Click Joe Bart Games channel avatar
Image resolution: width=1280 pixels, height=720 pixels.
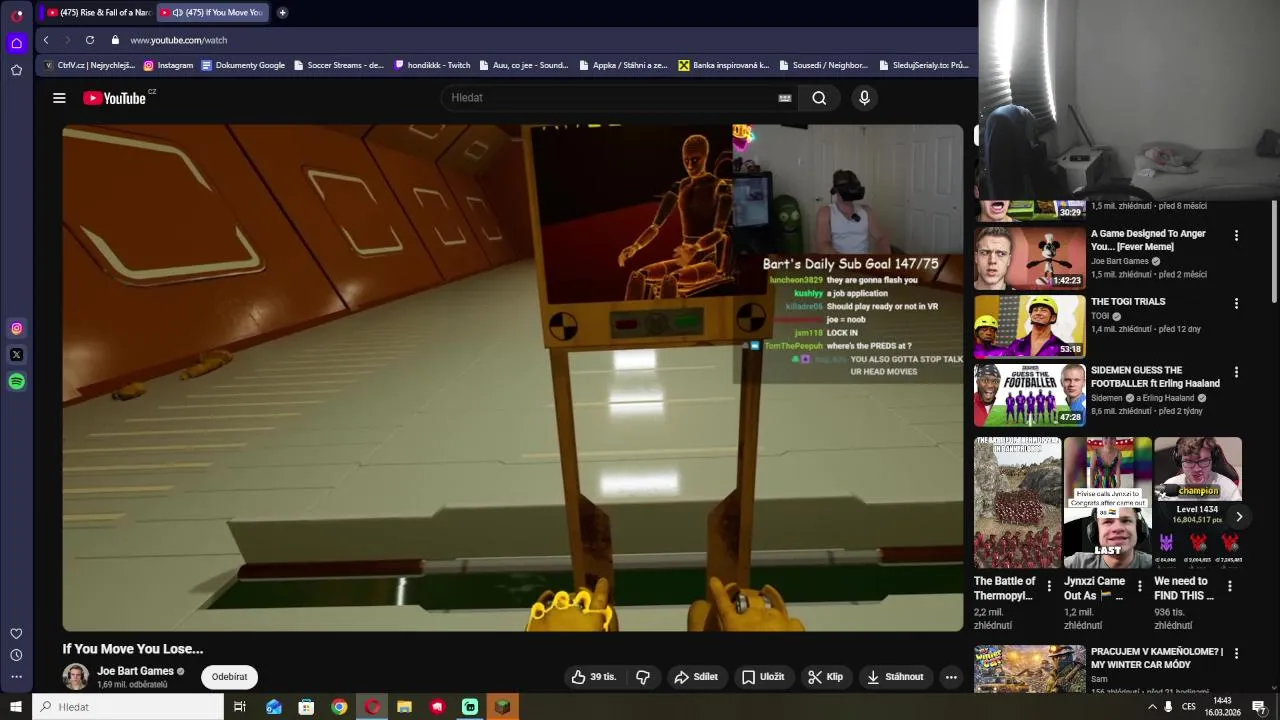(x=76, y=677)
